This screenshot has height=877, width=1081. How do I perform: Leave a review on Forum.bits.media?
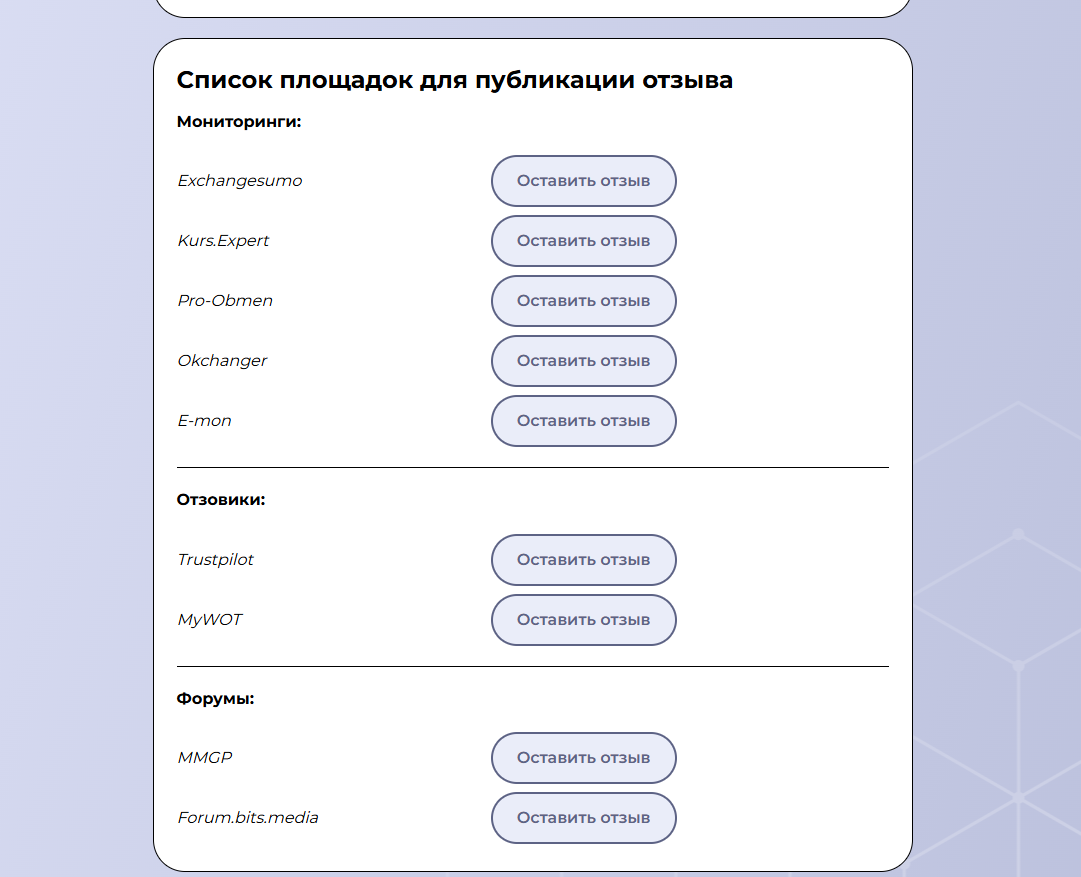[583, 818]
